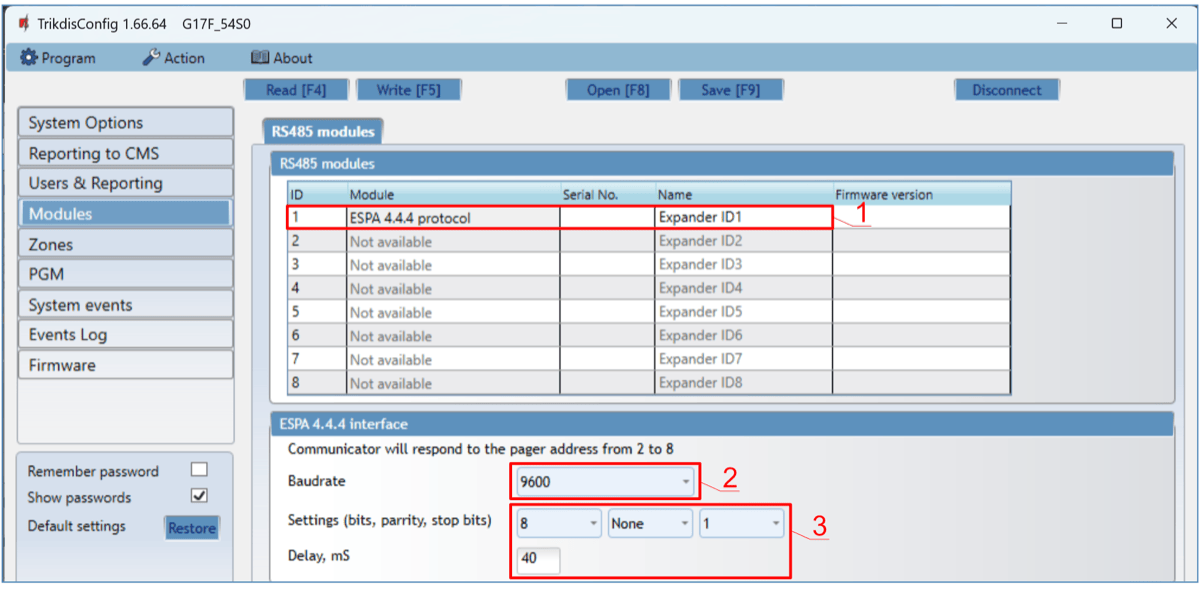The height and width of the screenshot is (589, 1200).
Task: Restore default settings
Action: tap(191, 528)
